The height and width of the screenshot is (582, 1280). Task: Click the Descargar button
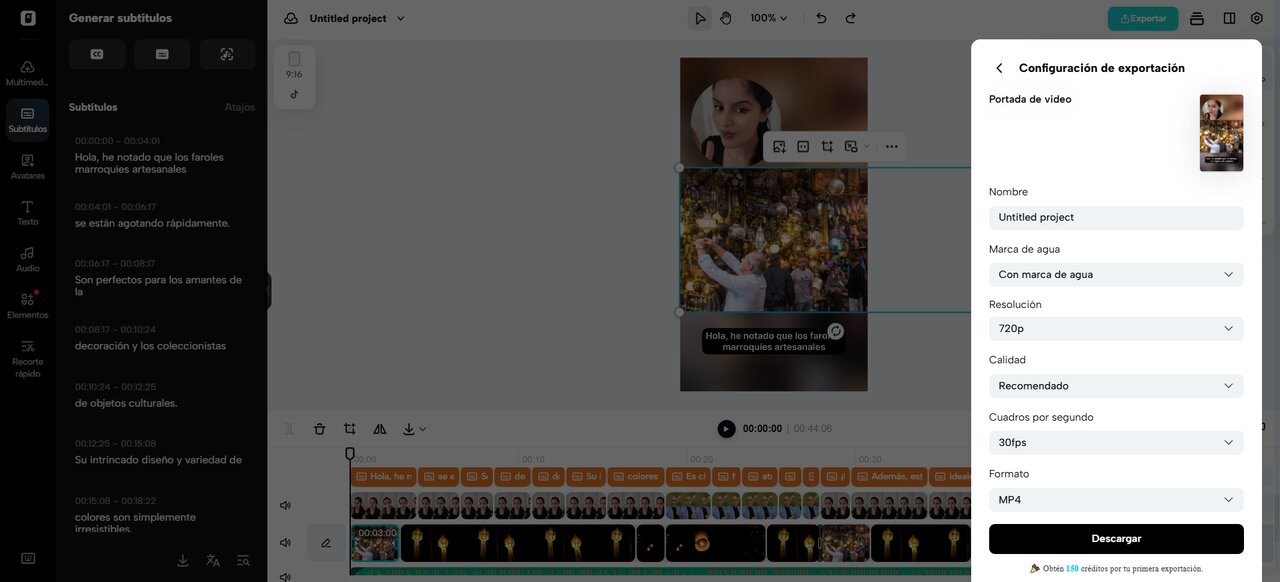click(1116, 539)
